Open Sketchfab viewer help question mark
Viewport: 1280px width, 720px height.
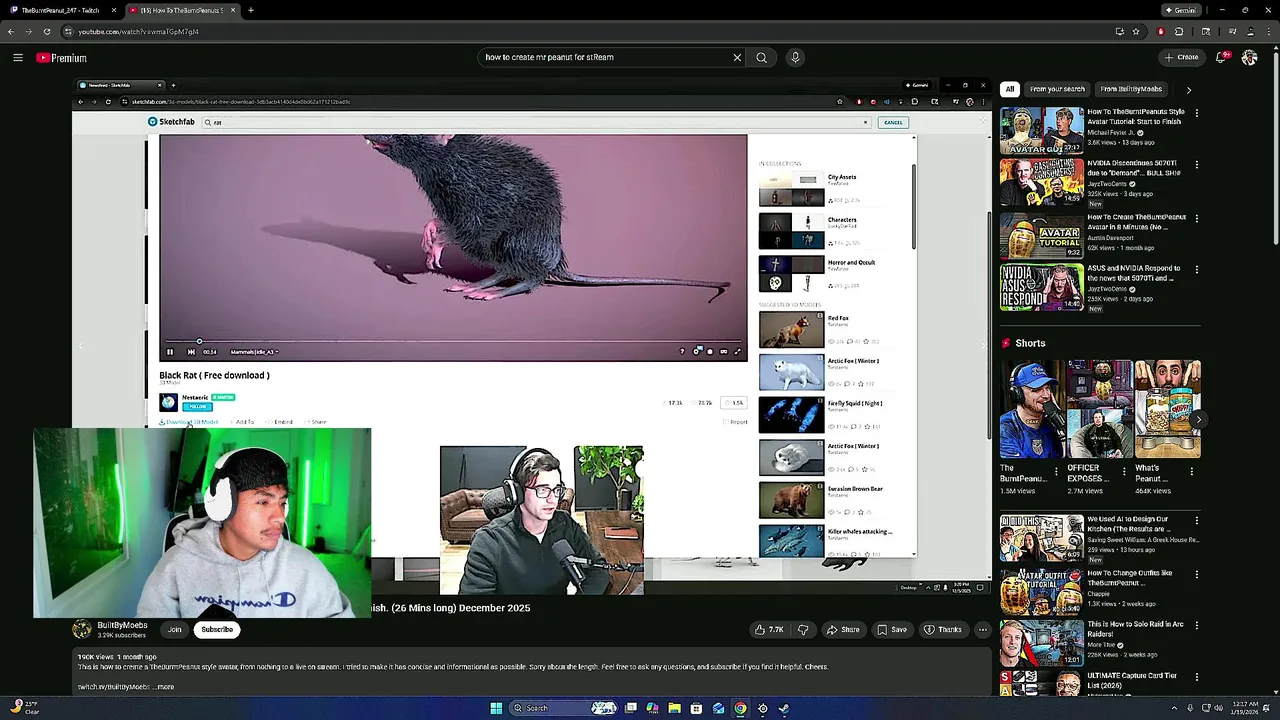click(682, 352)
